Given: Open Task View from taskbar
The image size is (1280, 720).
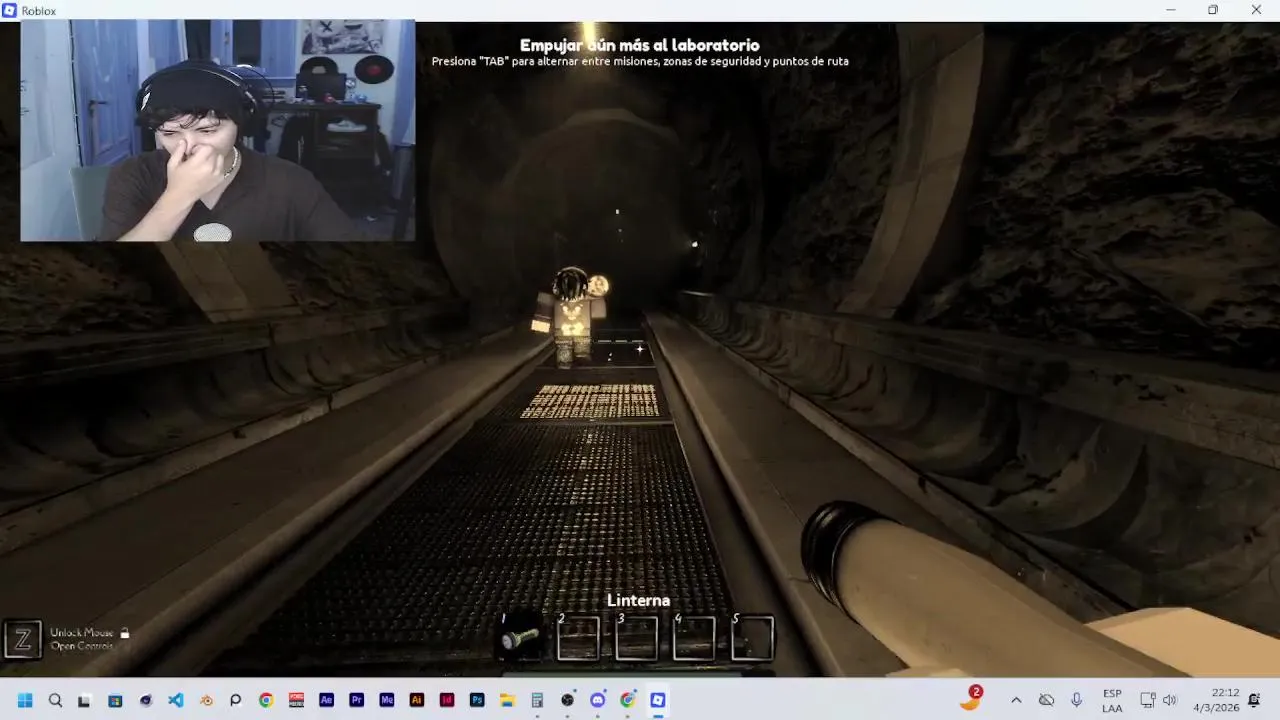Looking at the screenshot, I should [85, 700].
